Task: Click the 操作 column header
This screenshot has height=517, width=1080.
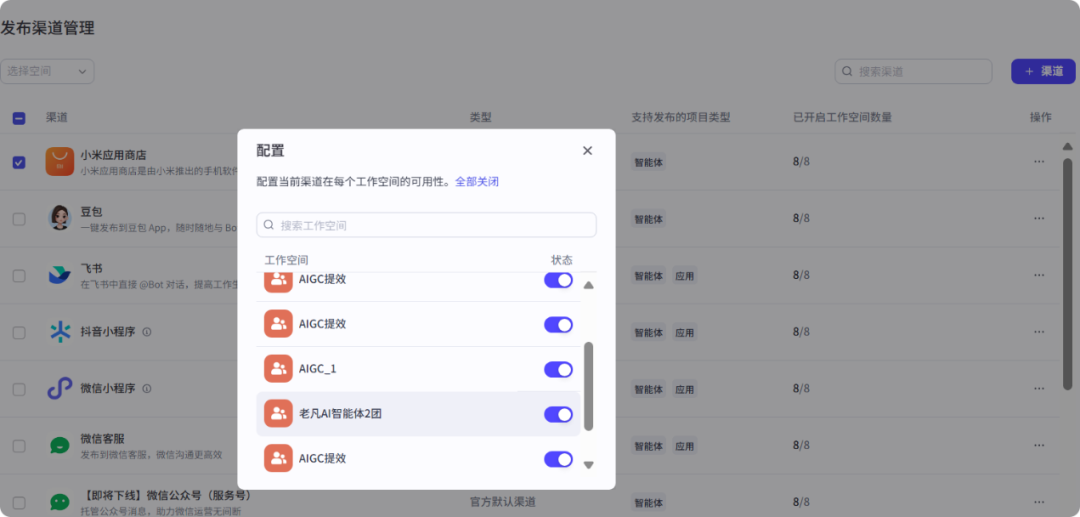Action: tap(1041, 118)
